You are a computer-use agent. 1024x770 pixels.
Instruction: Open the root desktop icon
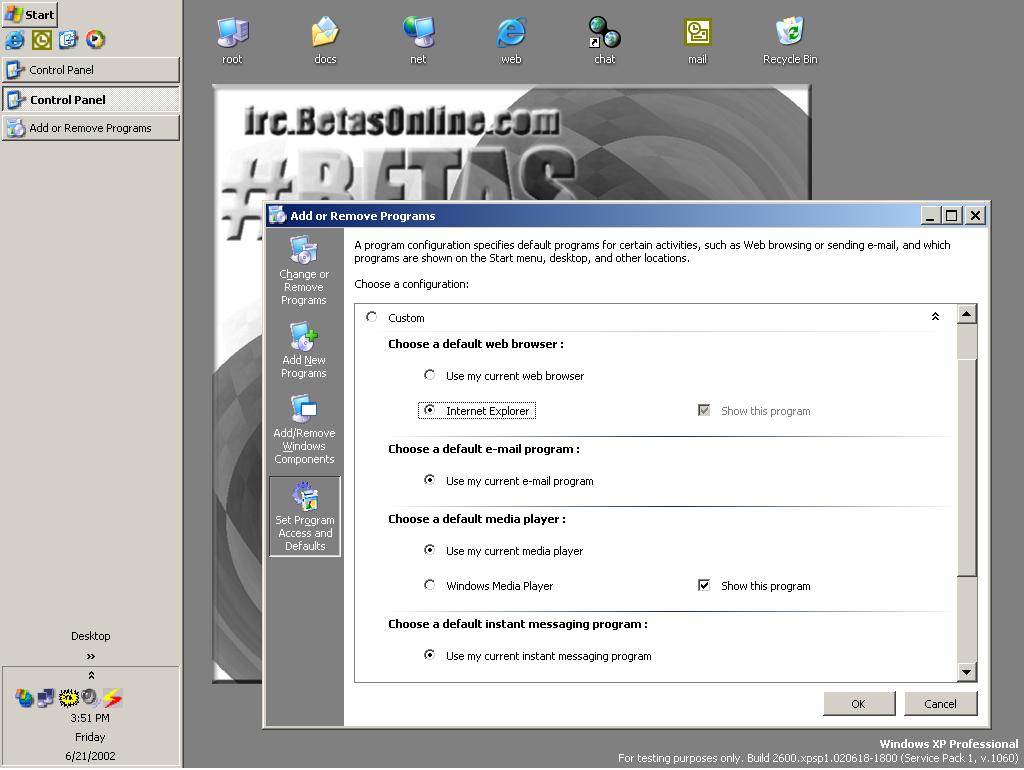(232, 41)
